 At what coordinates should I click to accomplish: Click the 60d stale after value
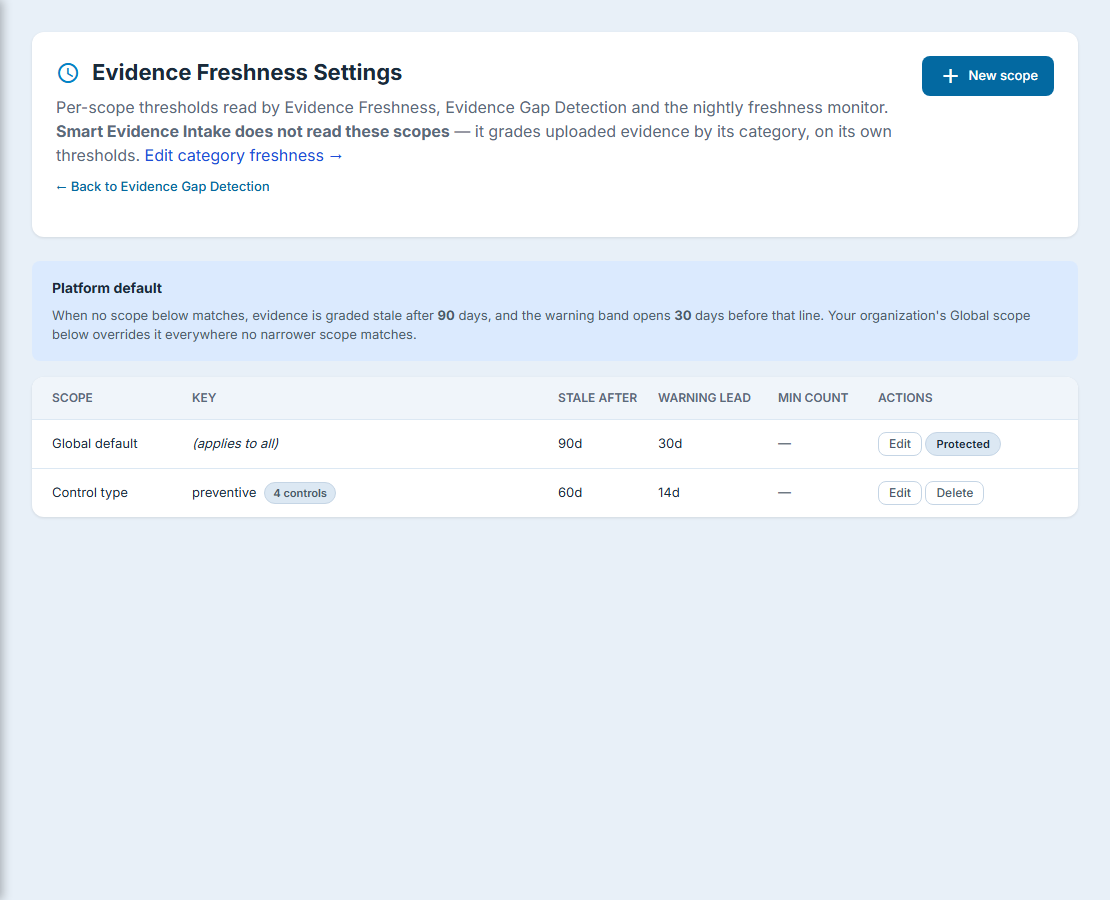point(570,493)
